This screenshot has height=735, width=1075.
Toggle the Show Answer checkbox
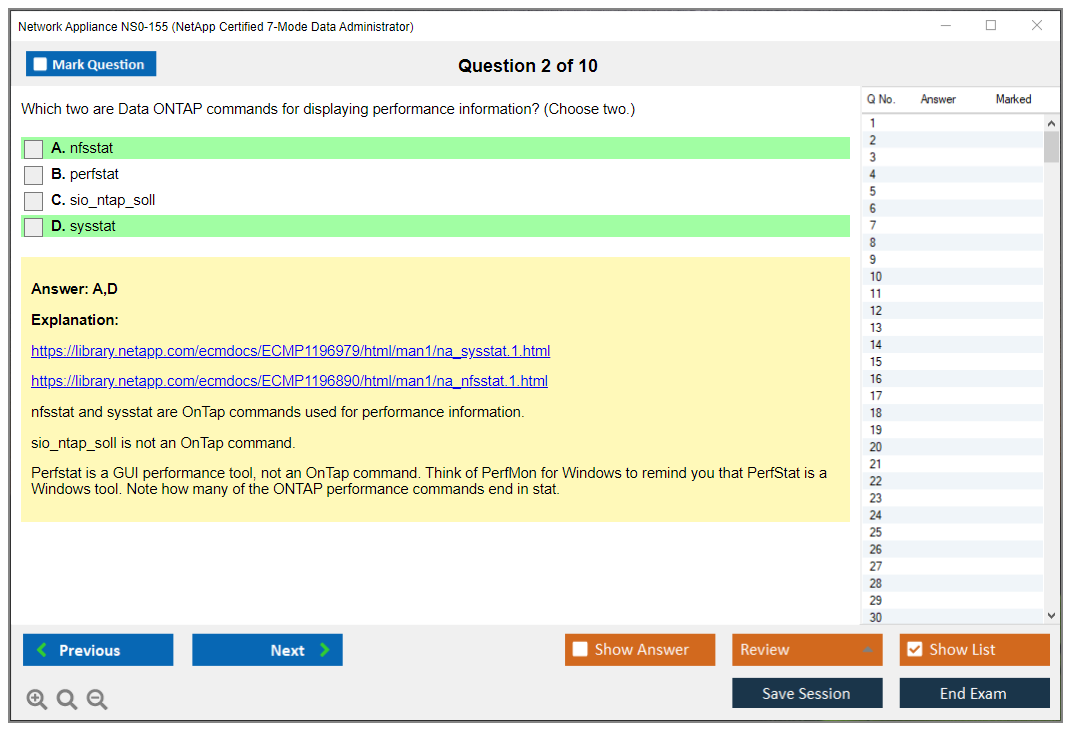click(580, 650)
